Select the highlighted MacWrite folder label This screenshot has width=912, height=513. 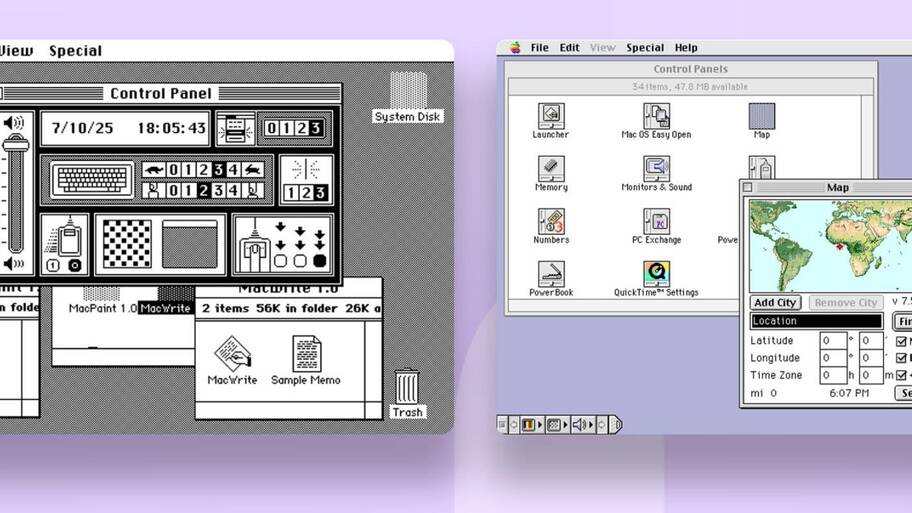pyautogui.click(x=166, y=308)
